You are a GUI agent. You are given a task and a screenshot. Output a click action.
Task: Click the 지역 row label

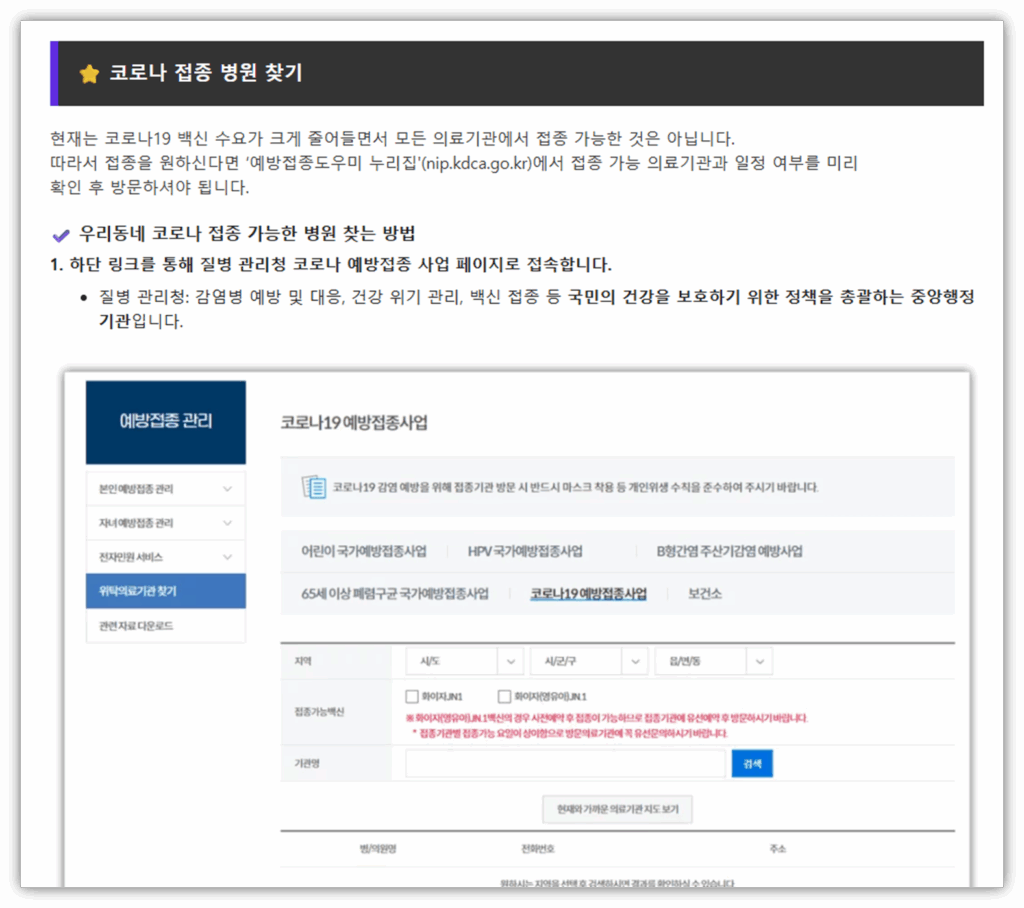point(303,661)
